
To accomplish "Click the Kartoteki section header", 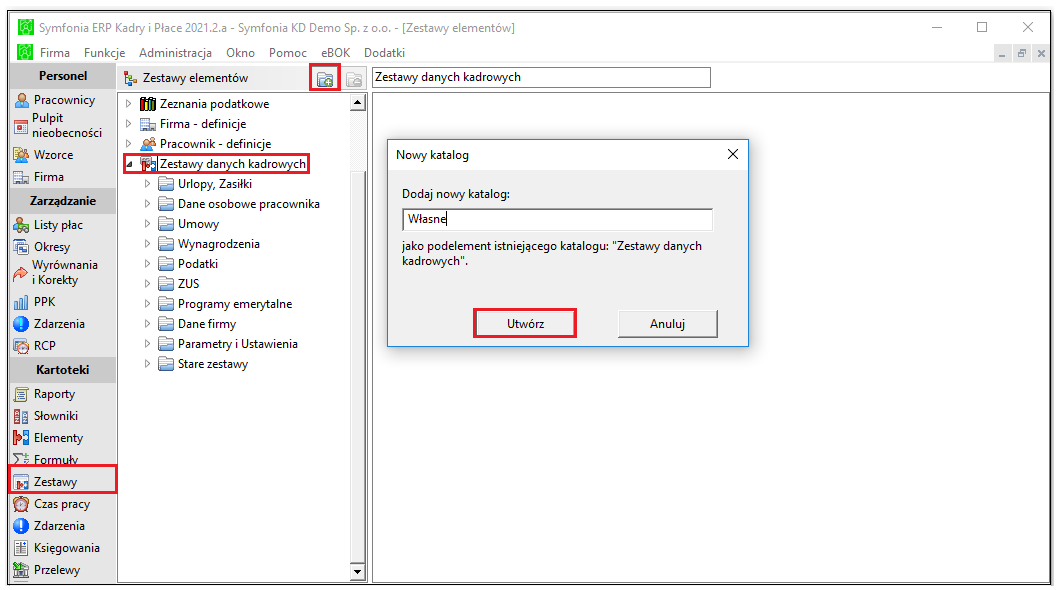I will pos(63,370).
